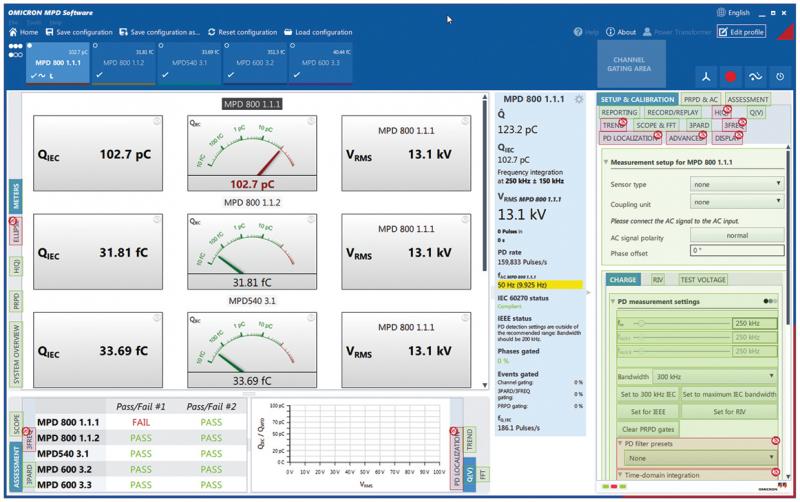Click the About info icon
The height and width of the screenshot is (502, 800).
pos(610,32)
